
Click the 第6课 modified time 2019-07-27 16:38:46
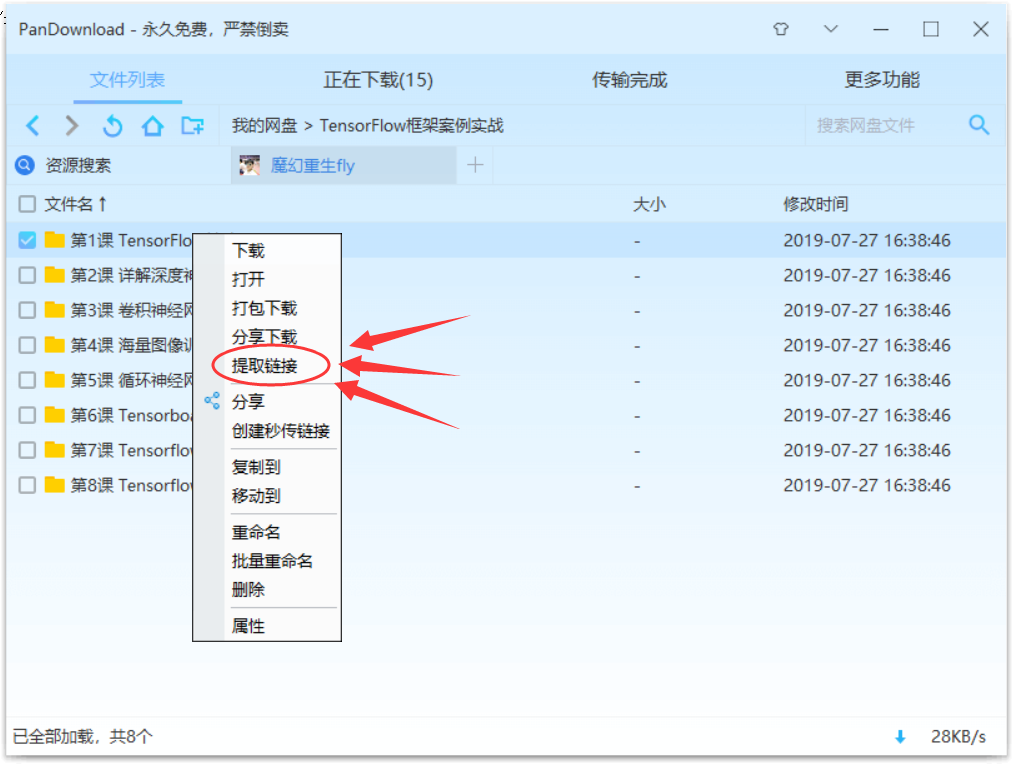point(867,415)
